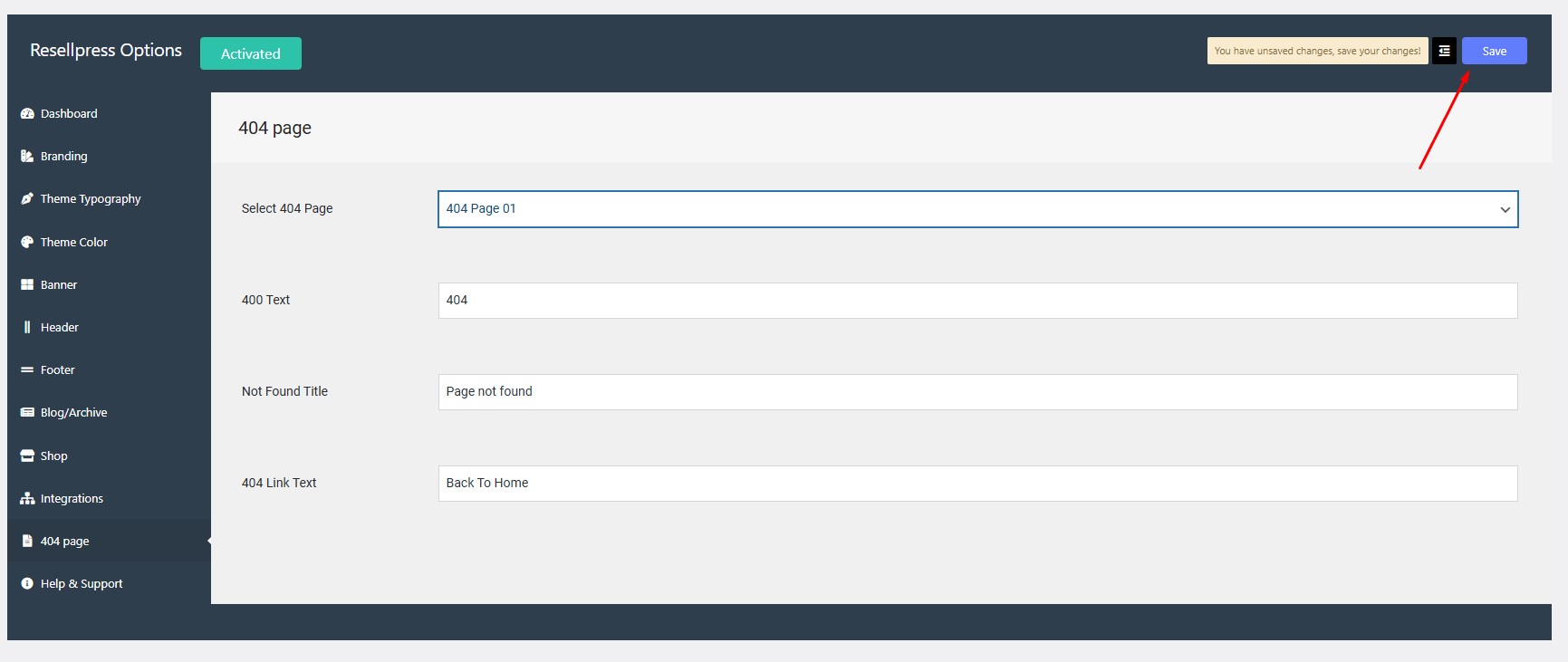Open the Blog/Archive settings section
This screenshot has height=662, width=1568.
coord(73,413)
